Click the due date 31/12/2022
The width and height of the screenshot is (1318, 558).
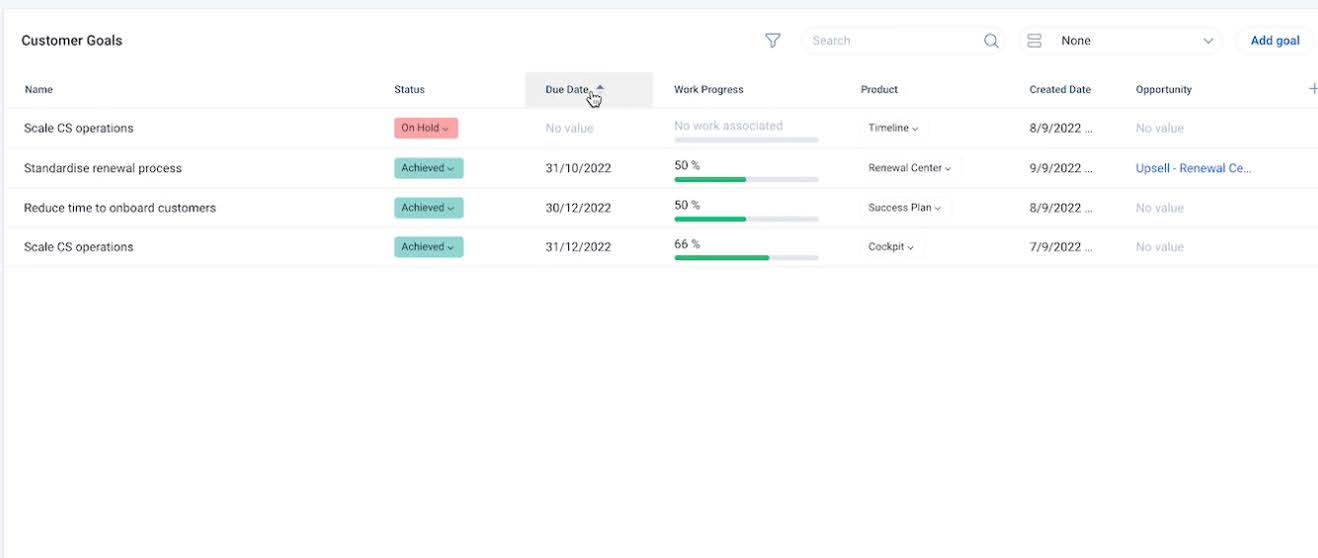point(578,247)
